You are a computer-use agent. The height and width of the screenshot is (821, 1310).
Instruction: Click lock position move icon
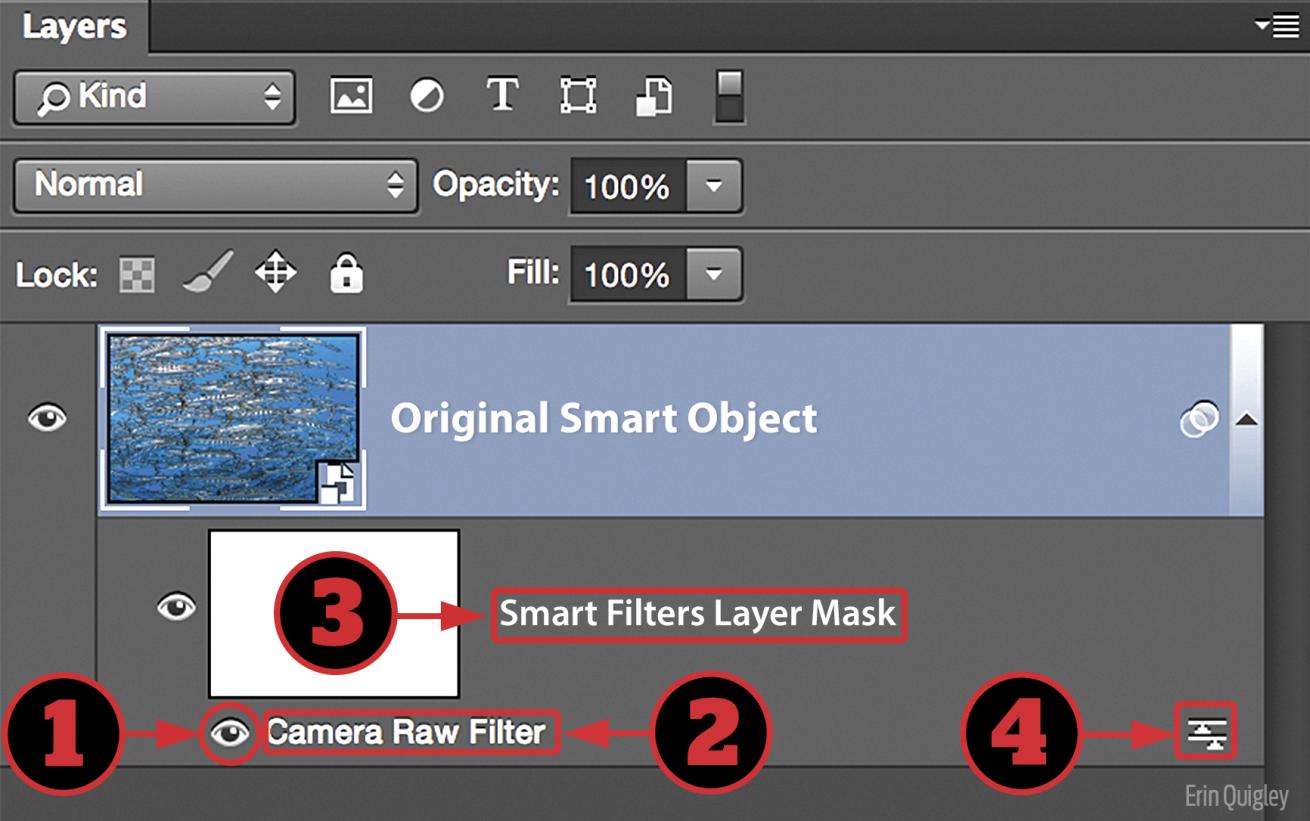tap(276, 273)
